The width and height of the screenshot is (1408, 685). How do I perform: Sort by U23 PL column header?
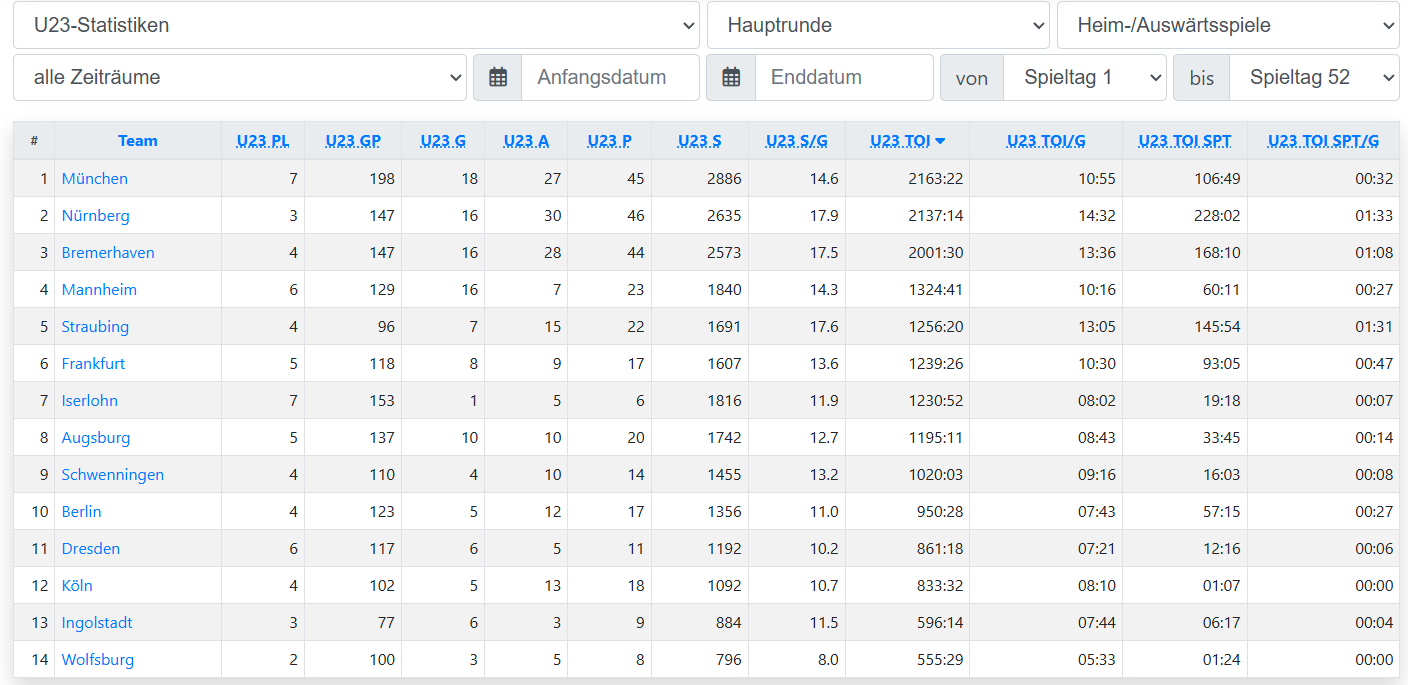pos(263,141)
